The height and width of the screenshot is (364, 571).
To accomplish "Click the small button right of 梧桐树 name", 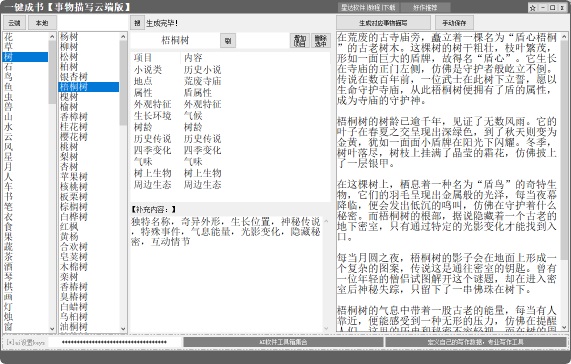I will pos(228,40).
